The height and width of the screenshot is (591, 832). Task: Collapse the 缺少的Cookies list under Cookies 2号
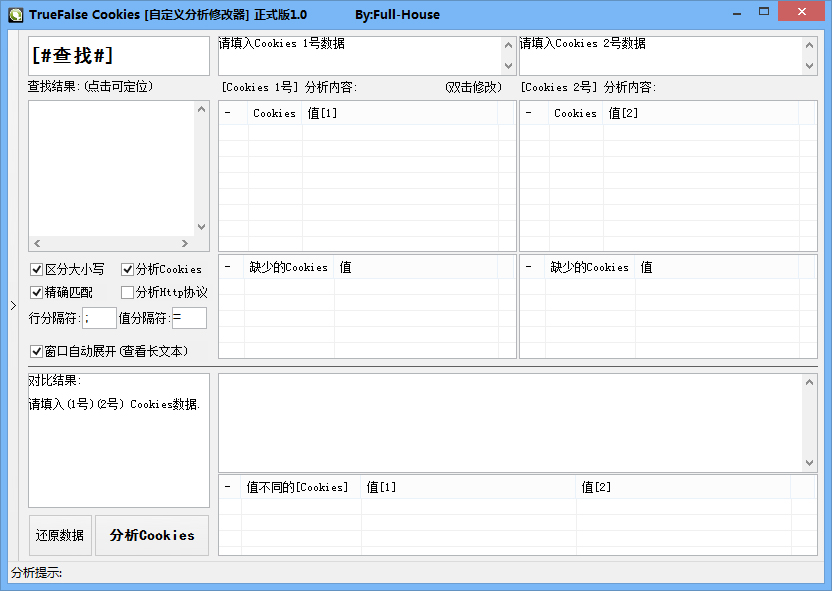[x=528, y=267]
